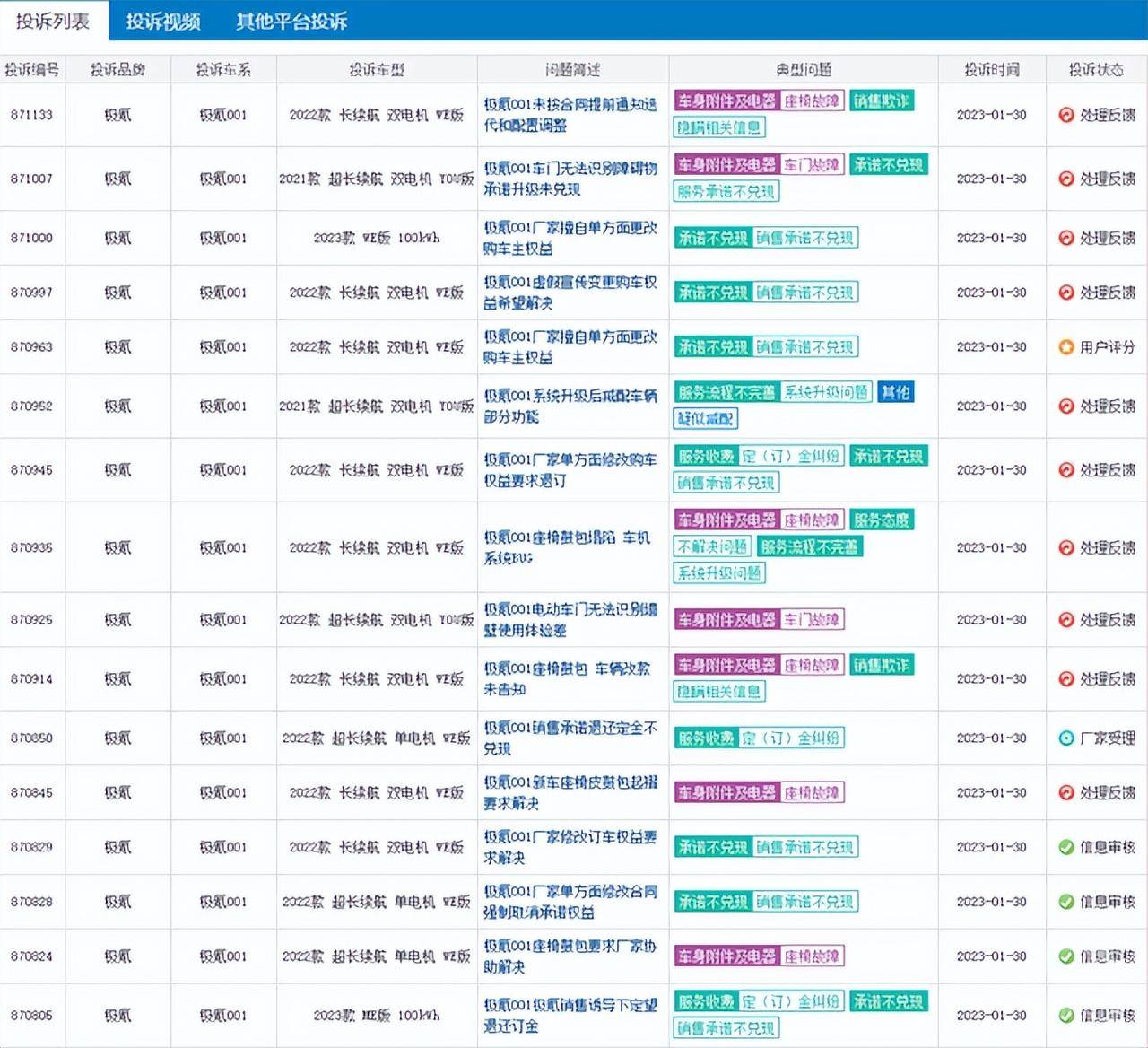Open the 座椅鼓包塌陷 车机系统BUG complaint link
1148x1048 pixels.
point(567,547)
